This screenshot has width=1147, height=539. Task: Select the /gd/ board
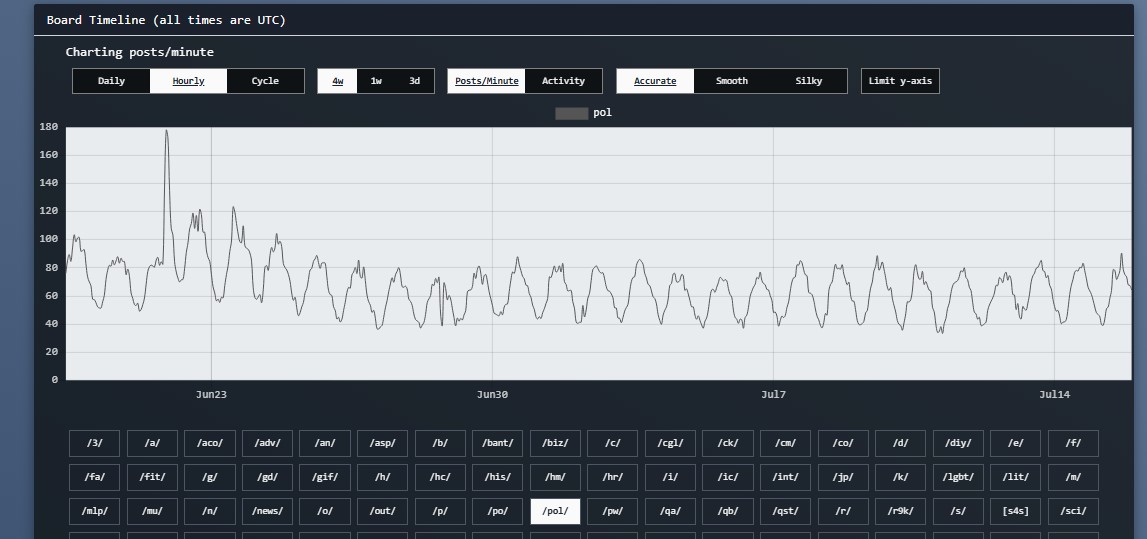[267, 478]
